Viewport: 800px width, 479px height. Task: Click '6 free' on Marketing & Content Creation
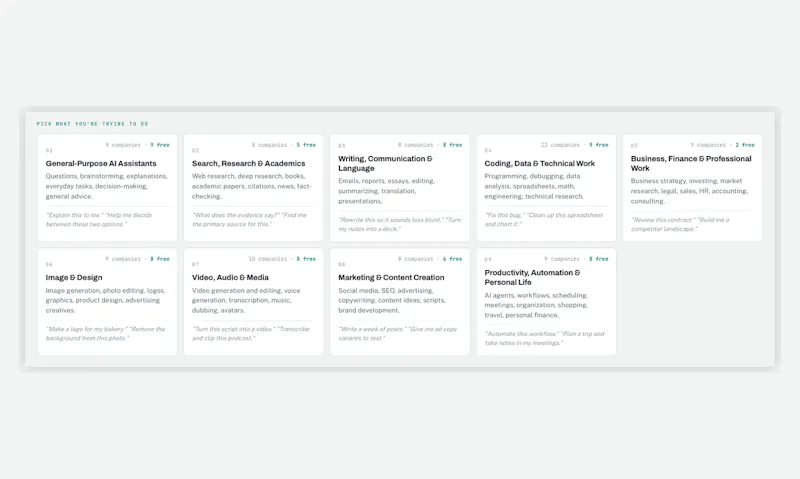[452, 259]
